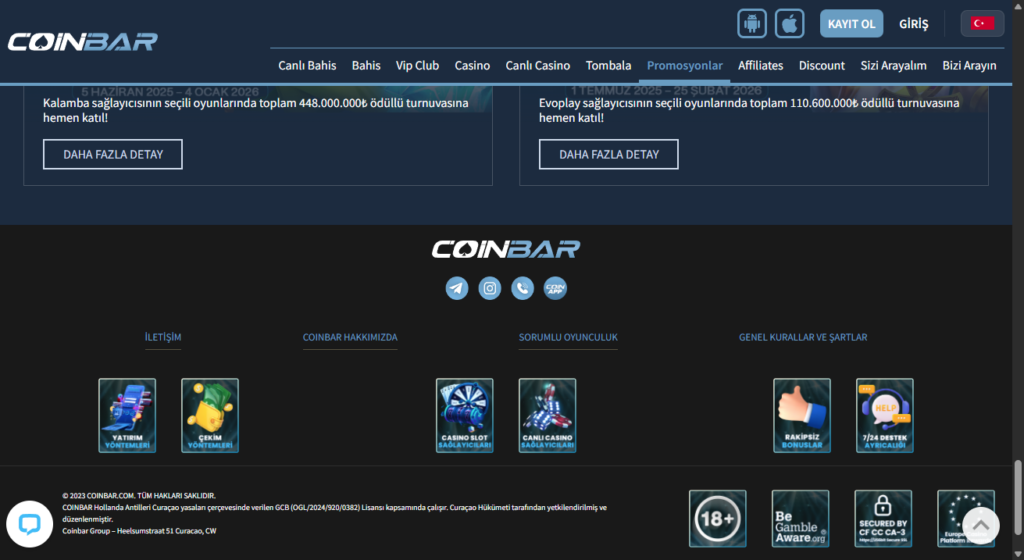Select the Canlı Casino menu item
The image size is (1024, 560).
click(537, 66)
